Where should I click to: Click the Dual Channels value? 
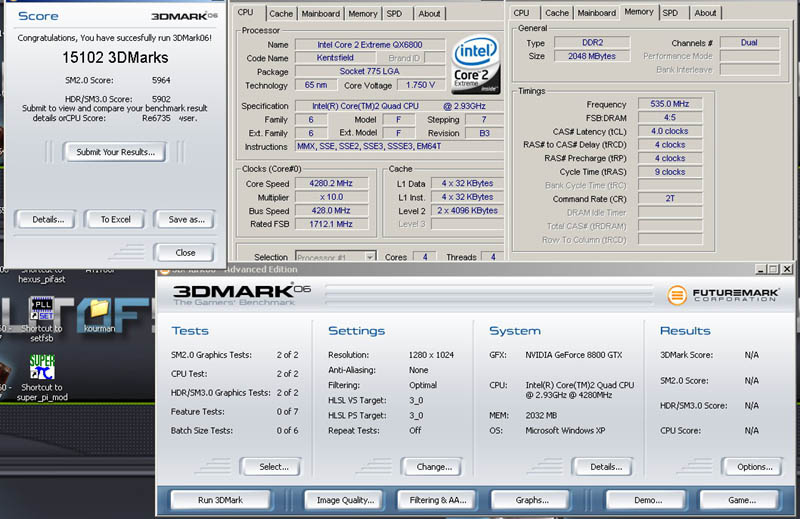pos(749,43)
